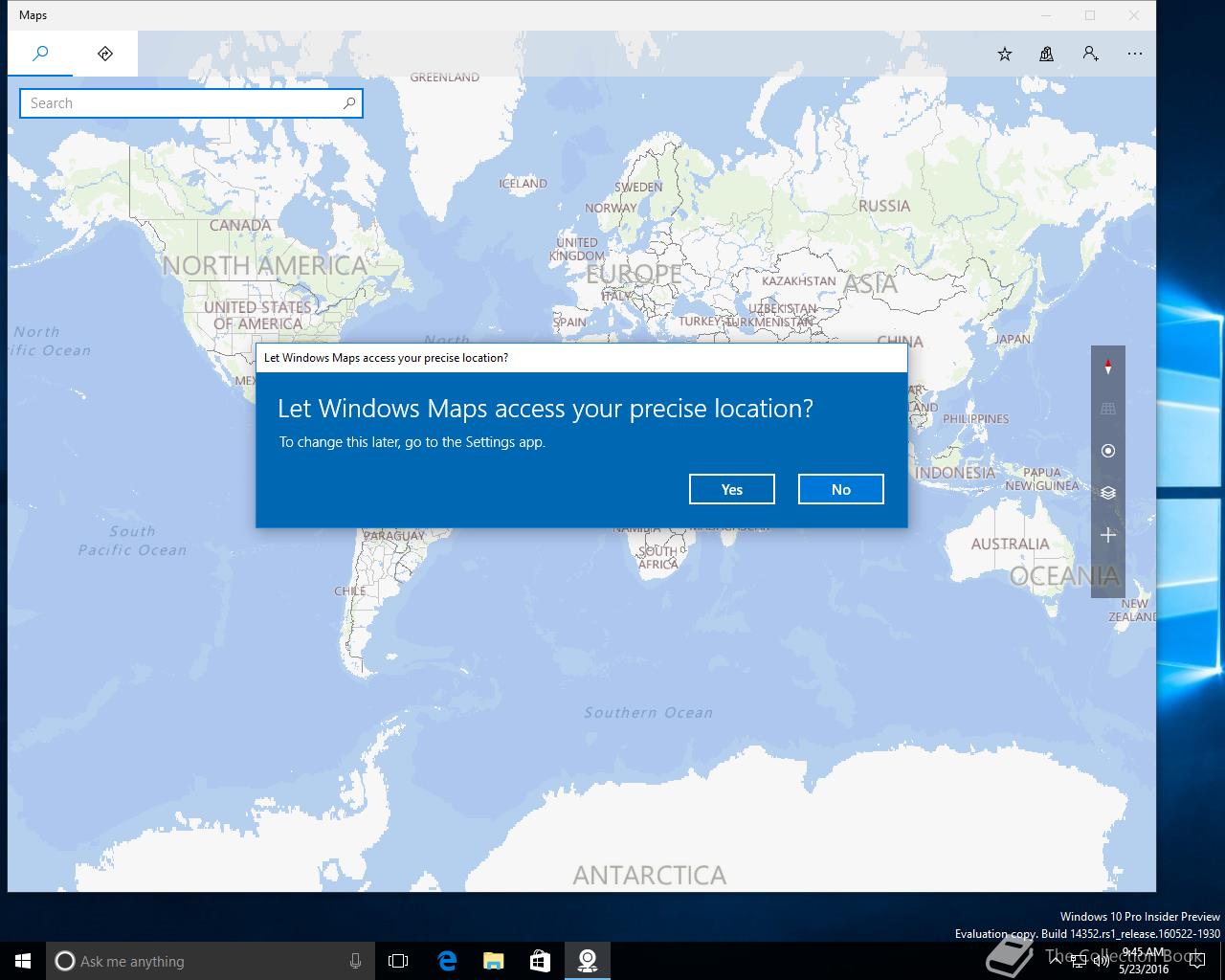1225x980 pixels.
Task: Open the Directions tab in Maps
Action: pyautogui.click(x=105, y=54)
